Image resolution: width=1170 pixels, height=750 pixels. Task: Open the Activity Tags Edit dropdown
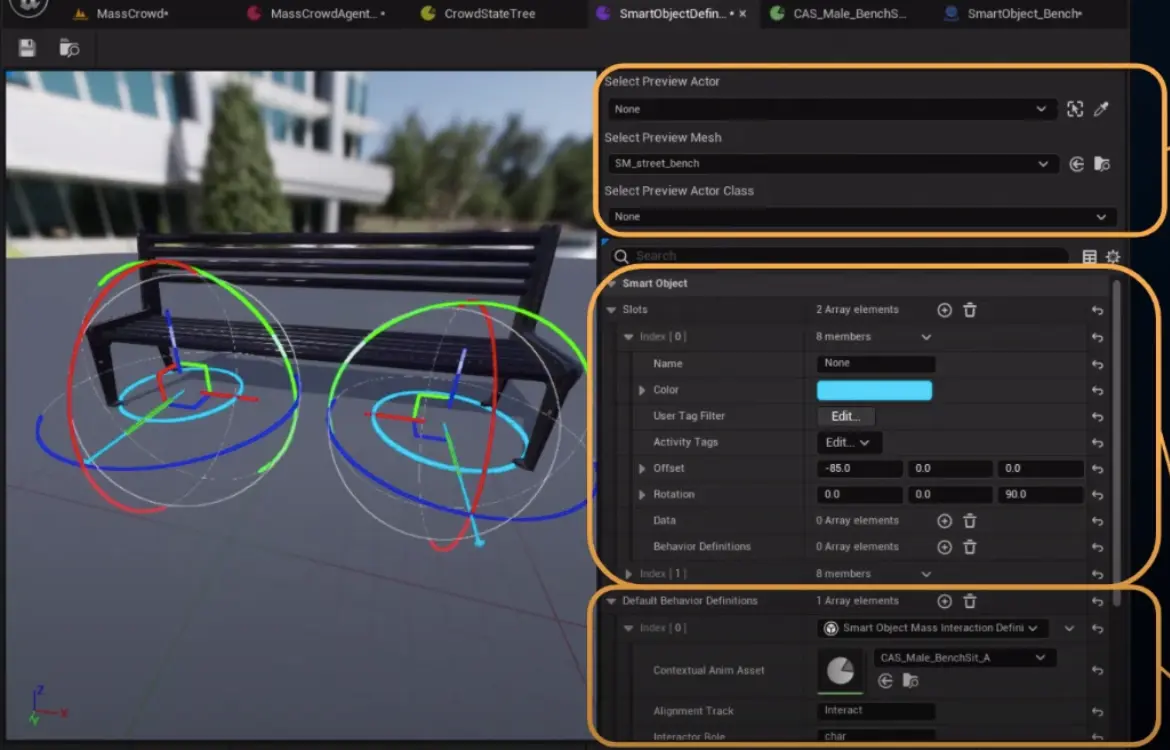(x=849, y=442)
